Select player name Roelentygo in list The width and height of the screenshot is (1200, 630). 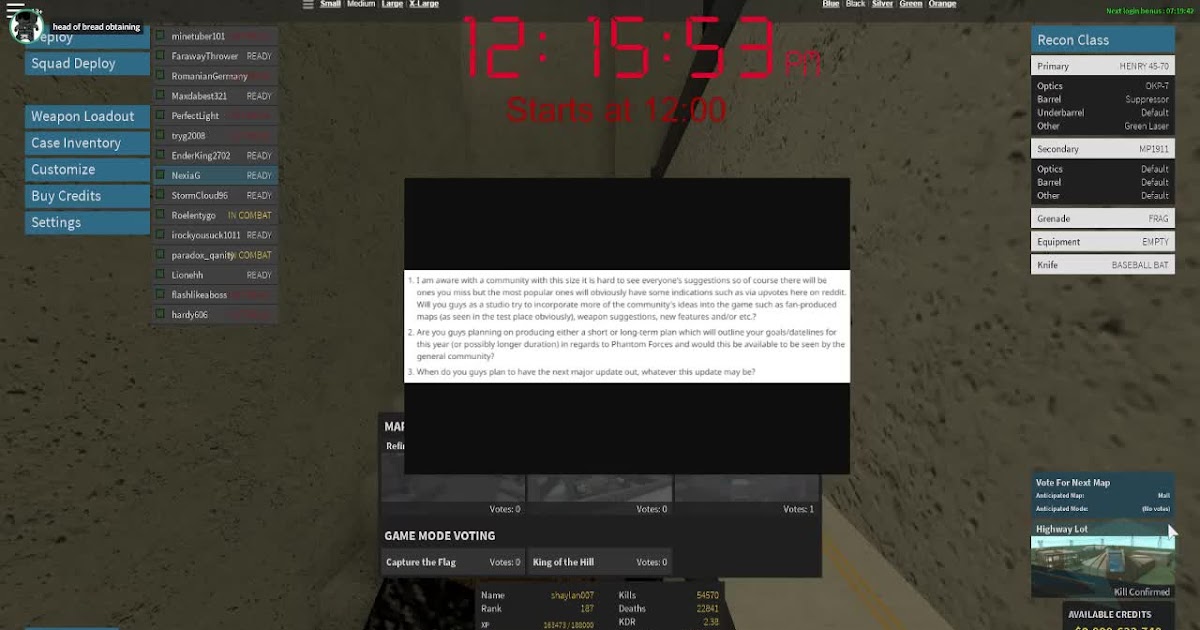[194, 215]
